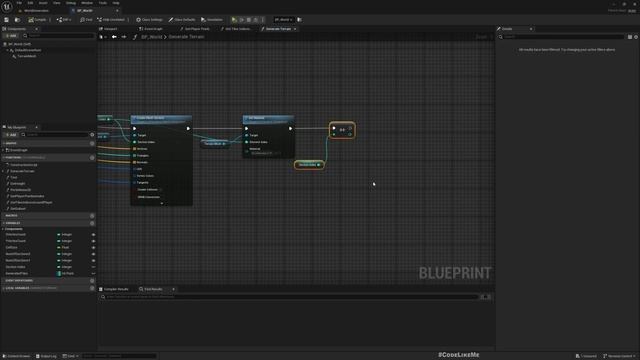Click Add in Components panel

11,36
